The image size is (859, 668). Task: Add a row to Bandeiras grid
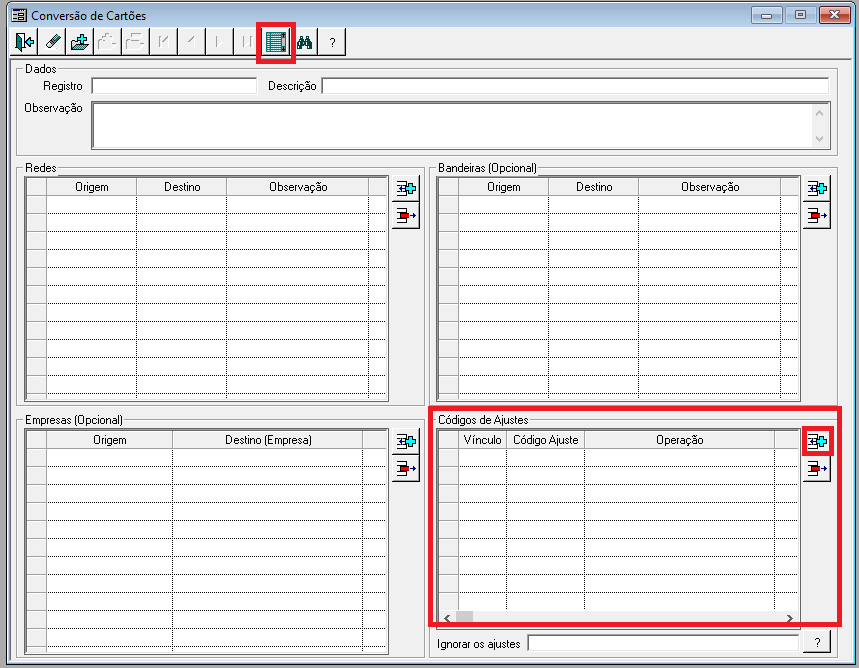click(x=817, y=189)
